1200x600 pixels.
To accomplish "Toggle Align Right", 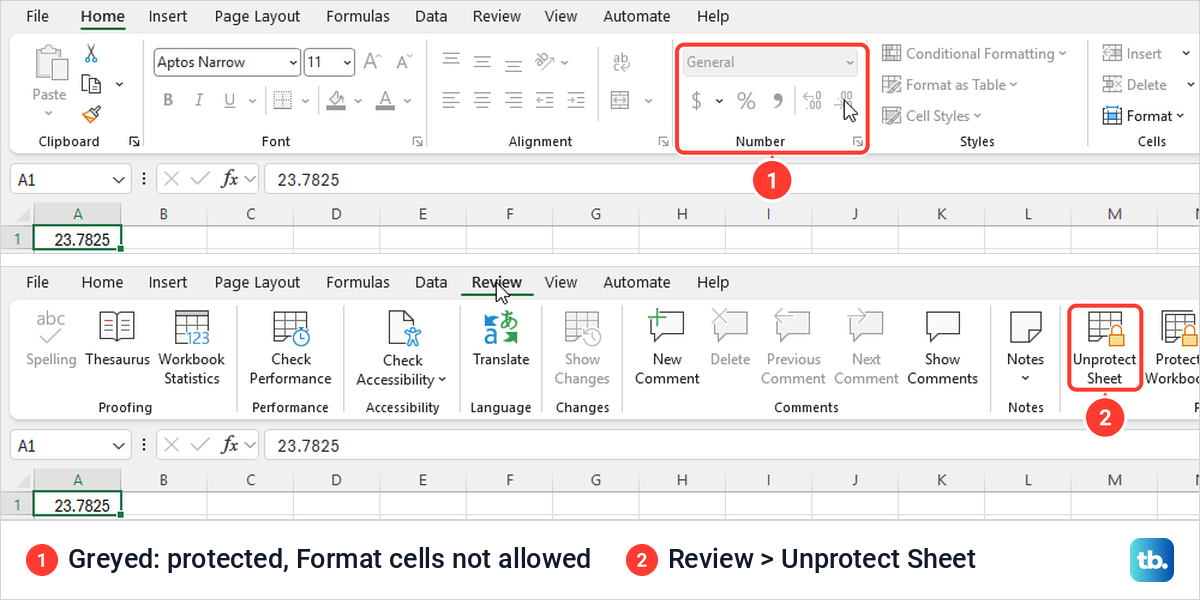I will pyautogui.click(x=513, y=100).
